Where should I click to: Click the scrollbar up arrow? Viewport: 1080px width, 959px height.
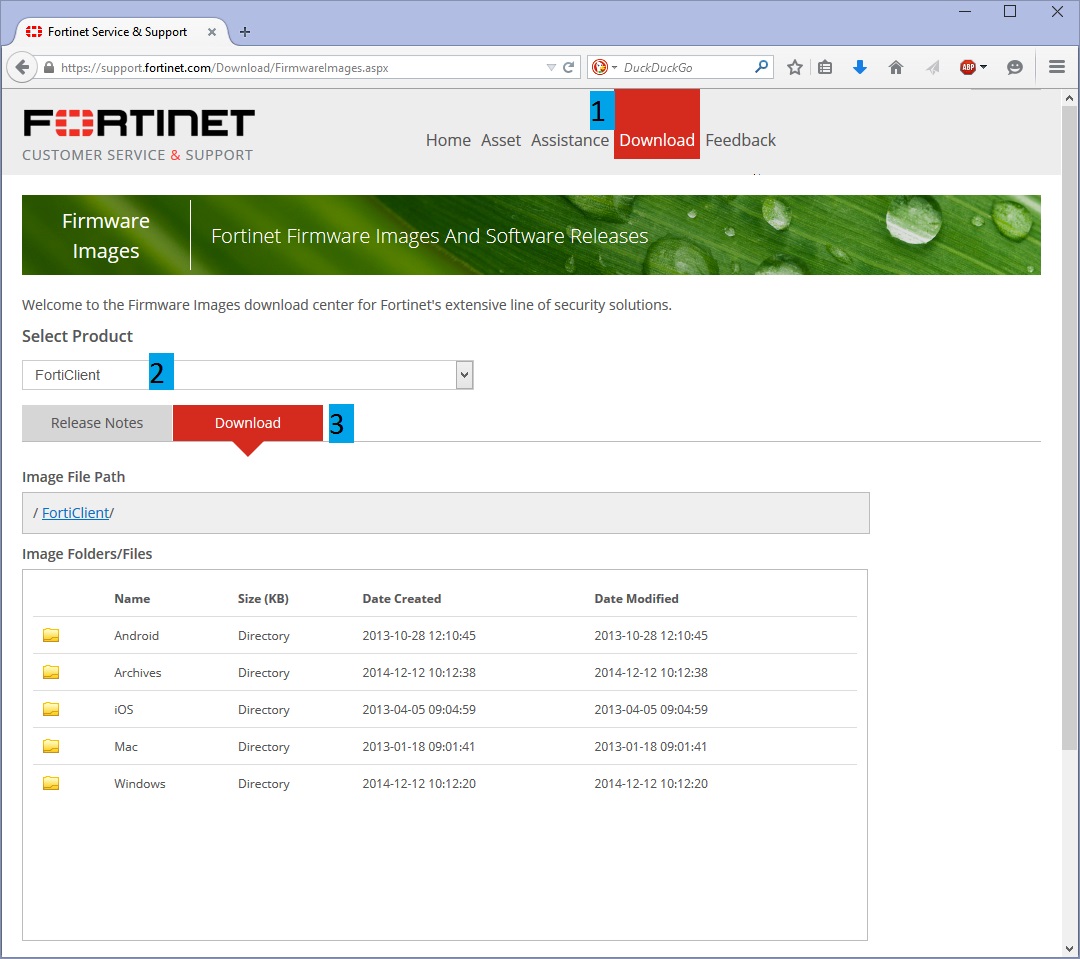1069,98
